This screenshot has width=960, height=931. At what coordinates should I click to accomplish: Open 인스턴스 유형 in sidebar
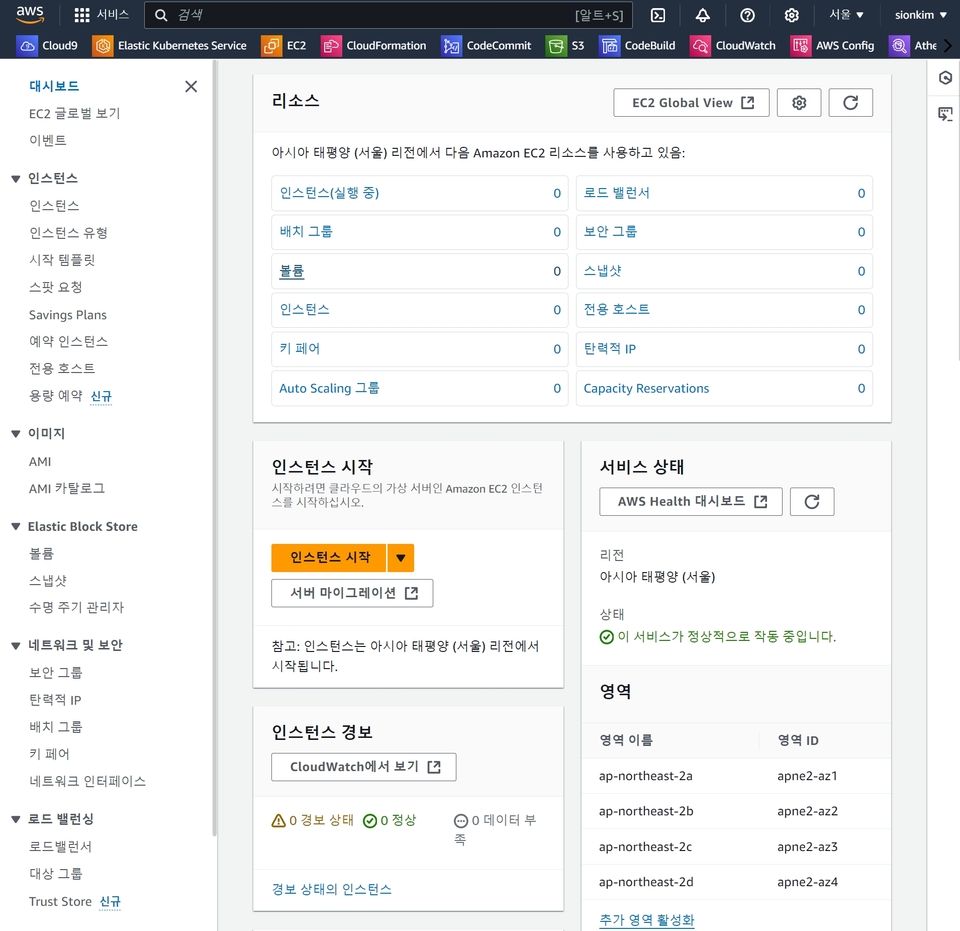pyautogui.click(x=68, y=233)
